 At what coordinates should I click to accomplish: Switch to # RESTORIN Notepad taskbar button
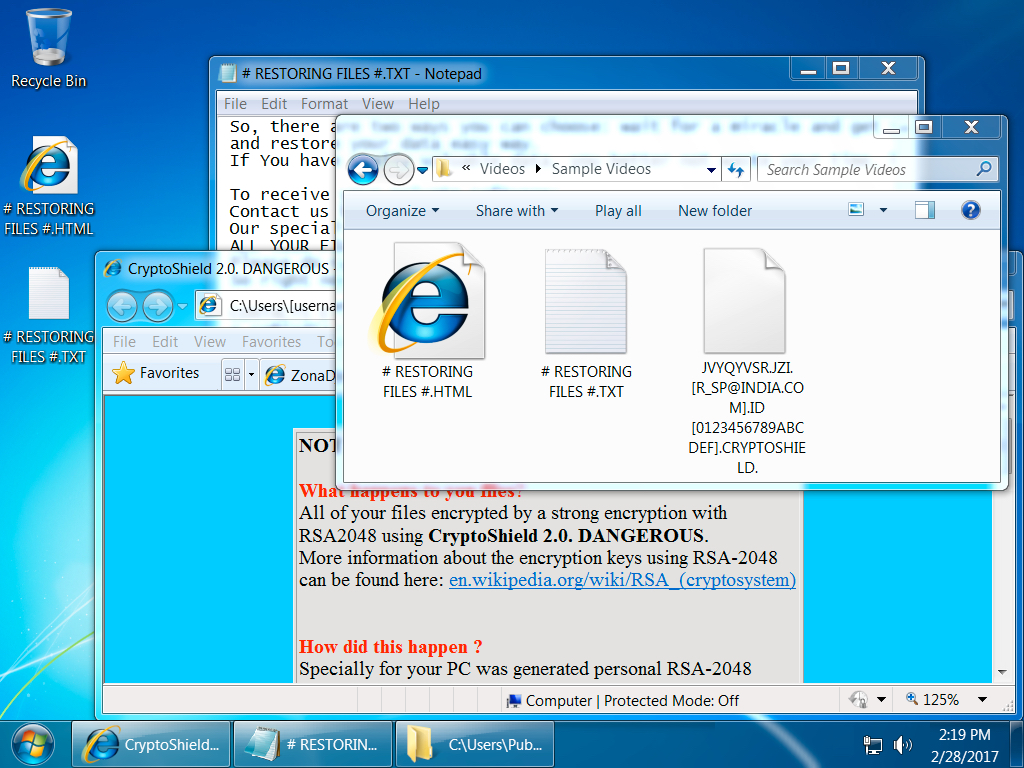coord(313,744)
